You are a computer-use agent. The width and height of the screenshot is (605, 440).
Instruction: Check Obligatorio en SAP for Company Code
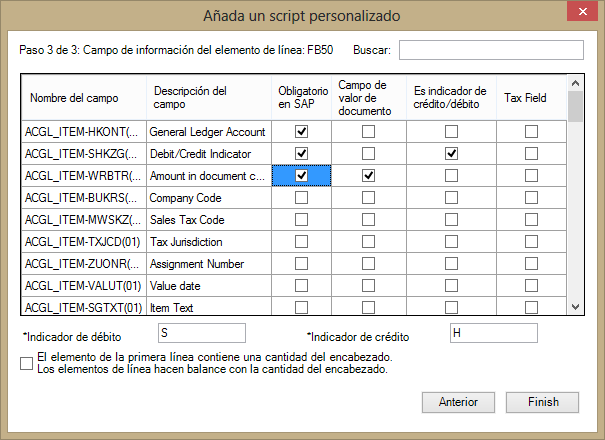(301, 198)
